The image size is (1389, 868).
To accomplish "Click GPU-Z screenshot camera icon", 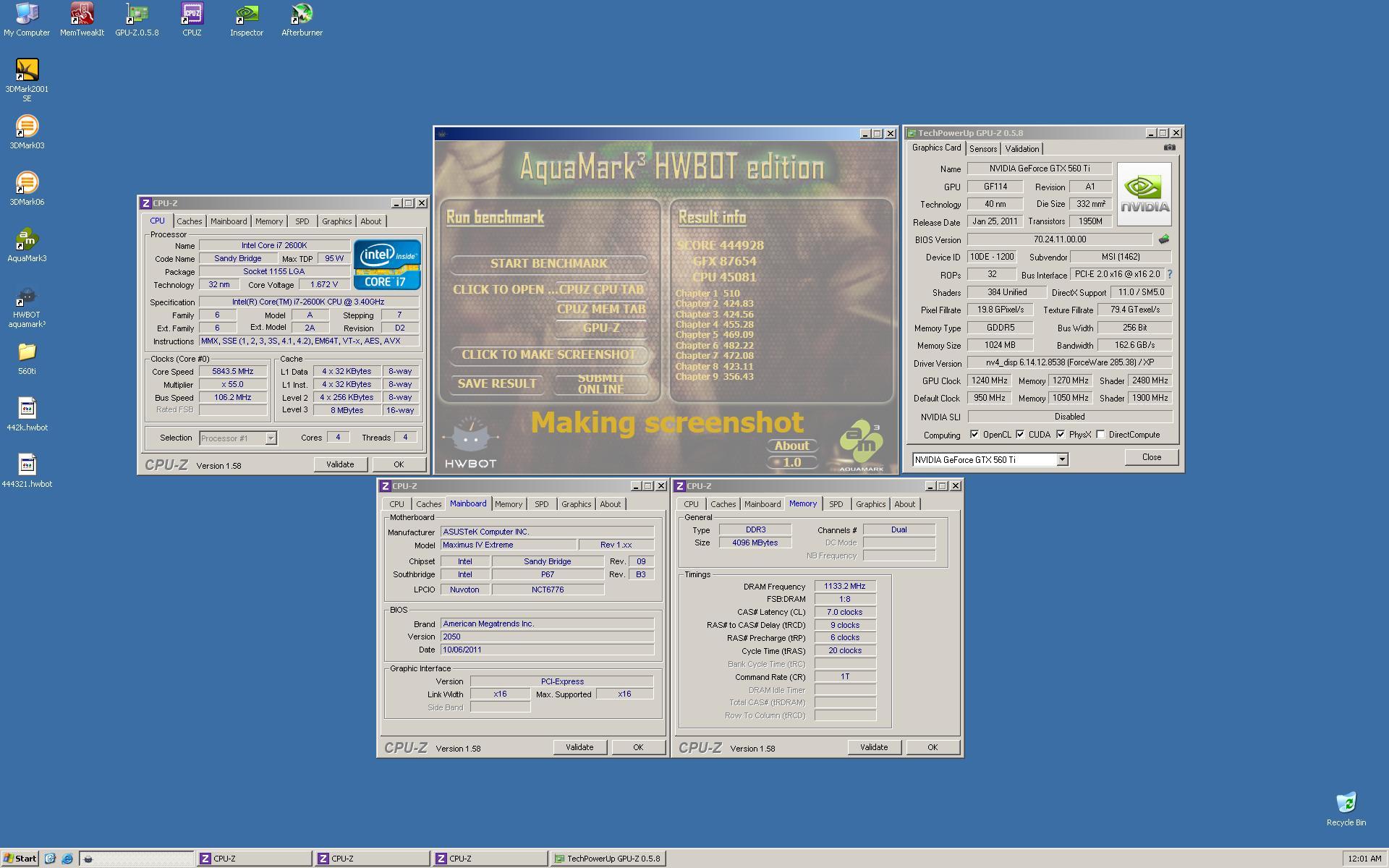I will pos(1169,148).
